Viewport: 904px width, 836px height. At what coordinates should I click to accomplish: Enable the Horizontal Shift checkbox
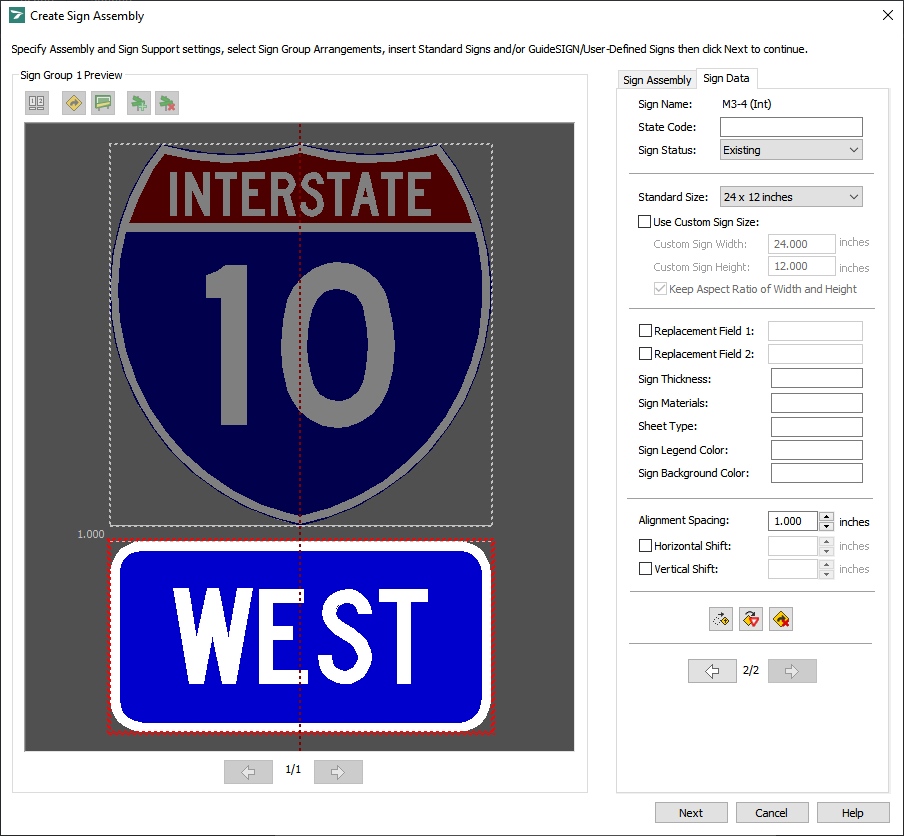645,545
